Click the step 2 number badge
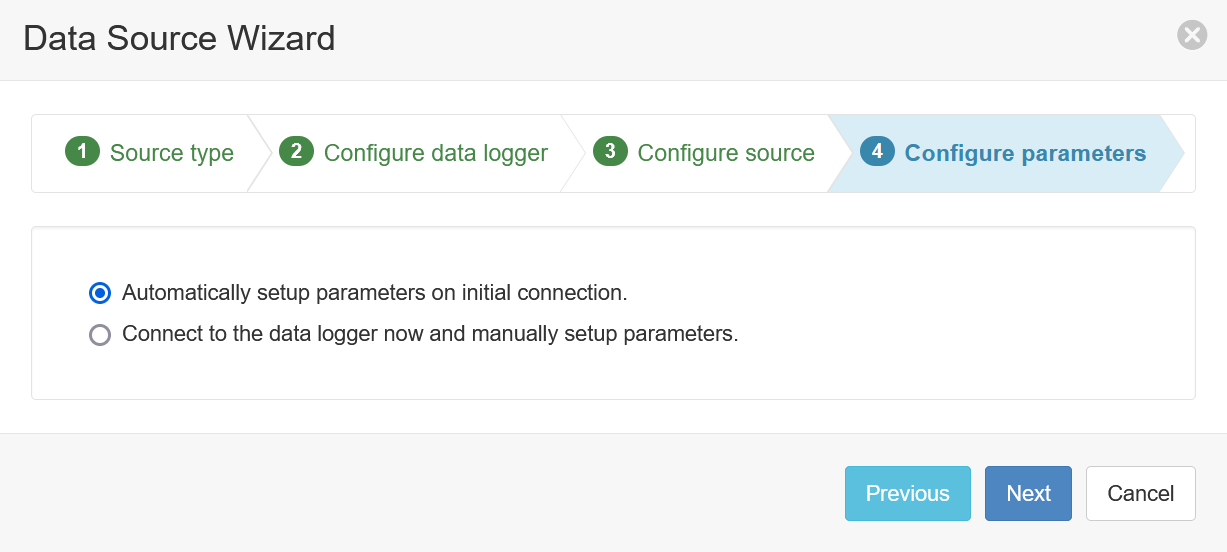This screenshot has height=552, width=1227. click(x=296, y=152)
